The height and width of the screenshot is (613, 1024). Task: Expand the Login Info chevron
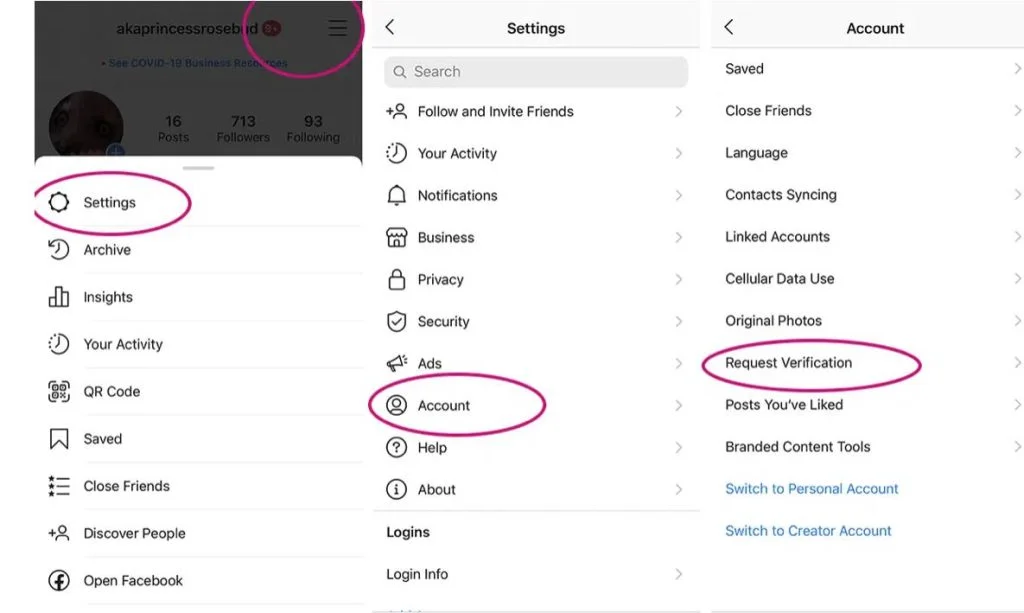point(679,574)
